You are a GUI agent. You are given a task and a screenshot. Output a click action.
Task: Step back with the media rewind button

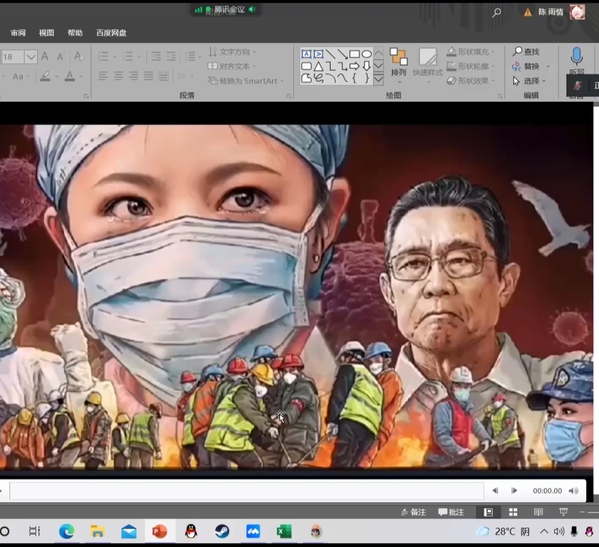tap(495, 490)
